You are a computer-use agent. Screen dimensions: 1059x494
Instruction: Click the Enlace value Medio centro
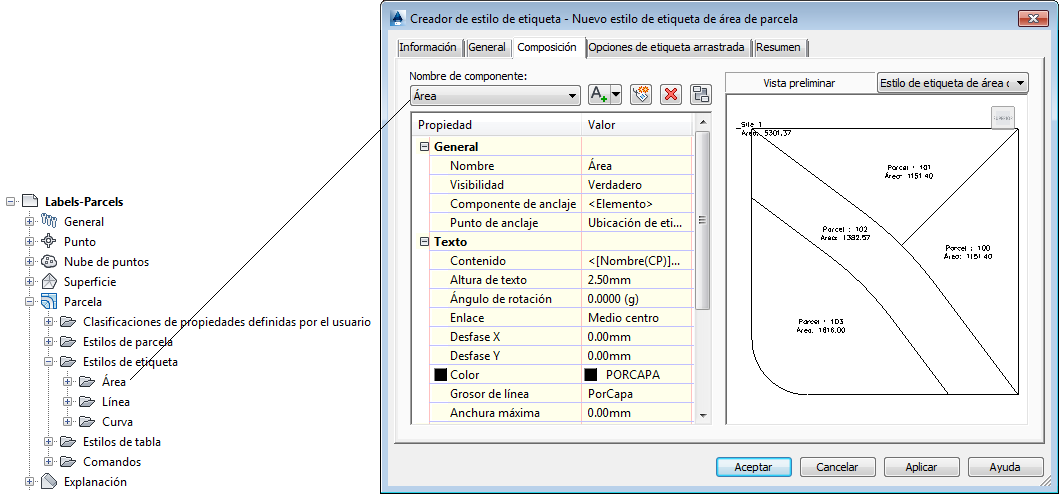(x=637, y=318)
